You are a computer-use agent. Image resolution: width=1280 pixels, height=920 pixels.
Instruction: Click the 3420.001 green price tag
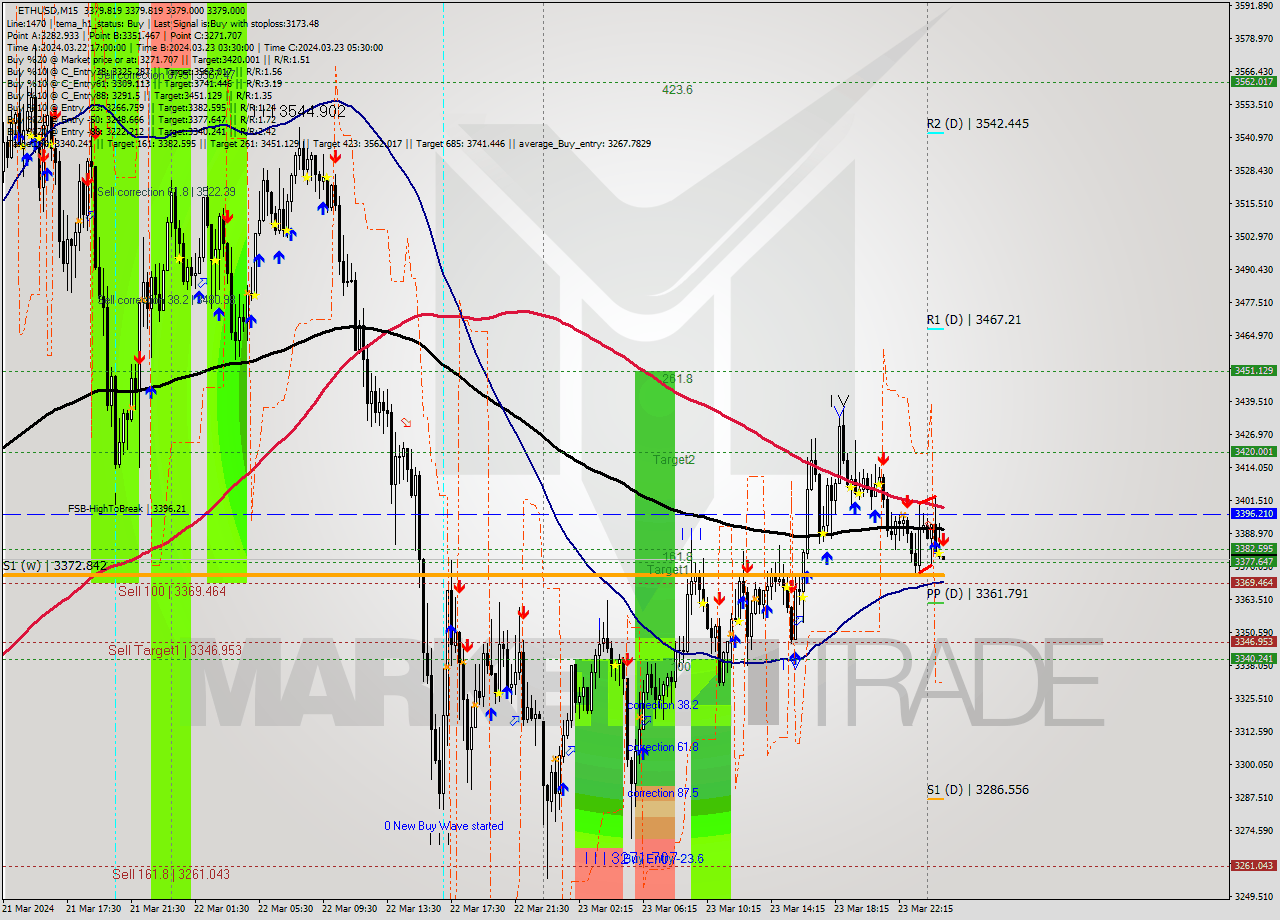pyautogui.click(x=1254, y=451)
